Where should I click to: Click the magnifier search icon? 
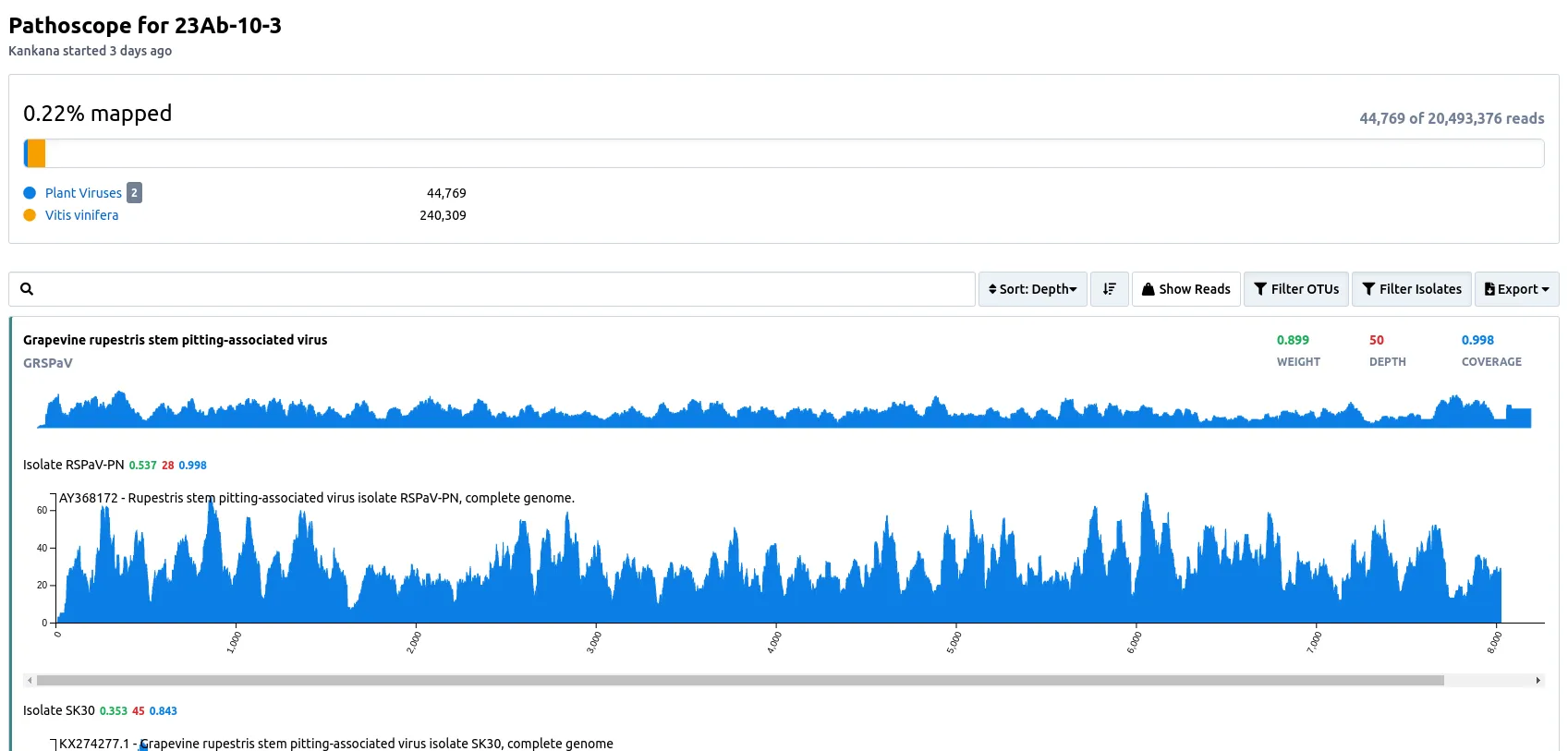point(27,289)
